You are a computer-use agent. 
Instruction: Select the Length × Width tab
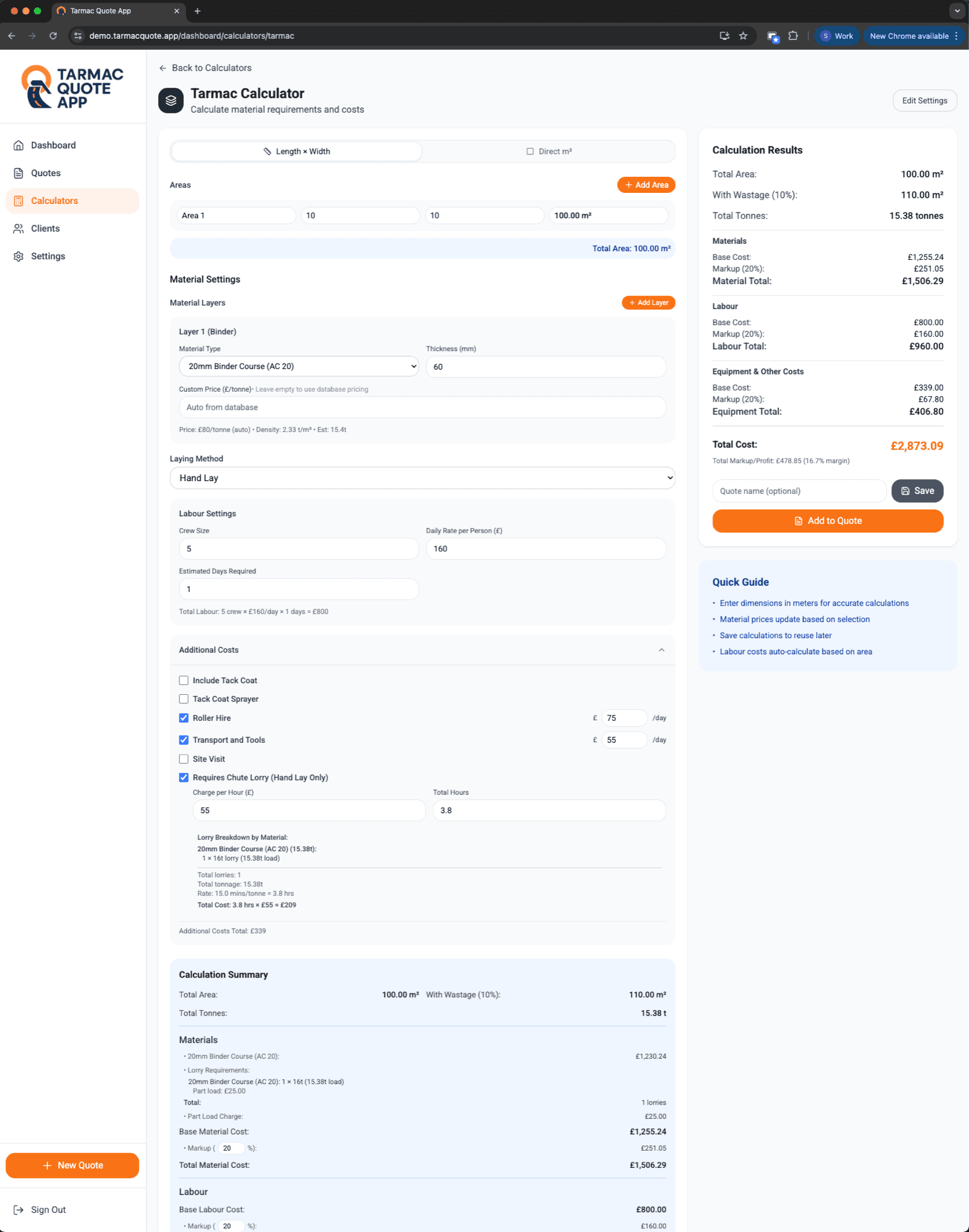click(296, 152)
